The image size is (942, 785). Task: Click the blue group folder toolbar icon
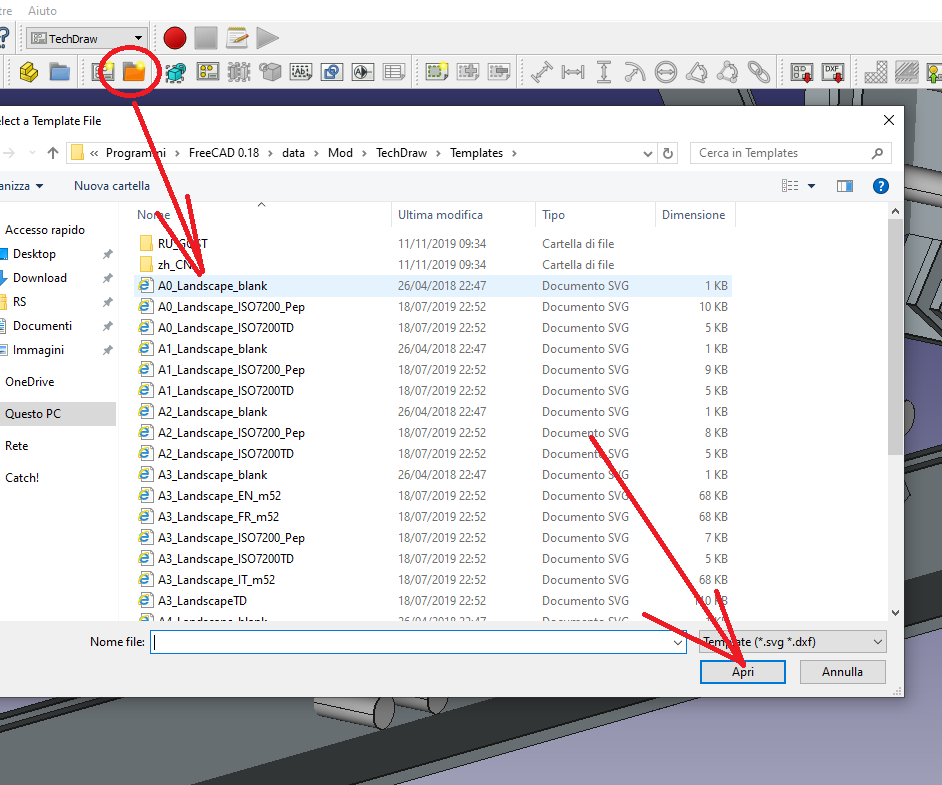tap(59, 73)
